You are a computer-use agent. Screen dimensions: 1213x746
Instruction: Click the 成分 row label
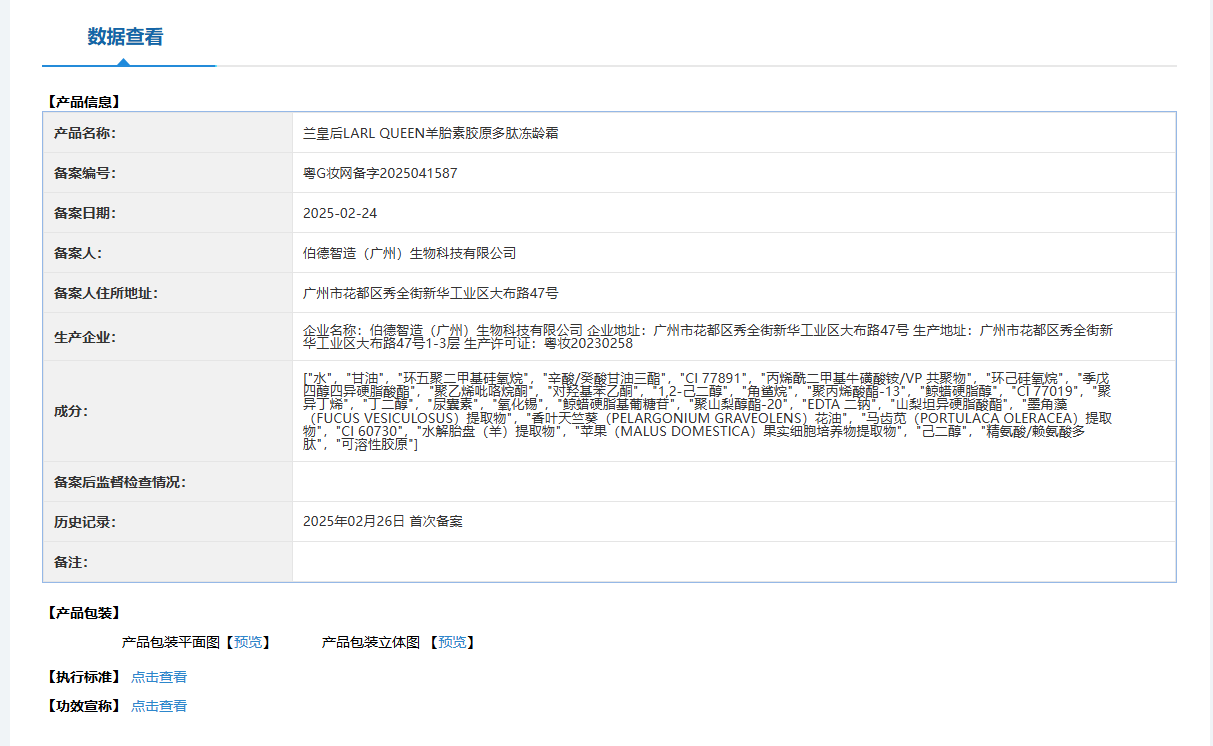pyautogui.click(x=71, y=411)
